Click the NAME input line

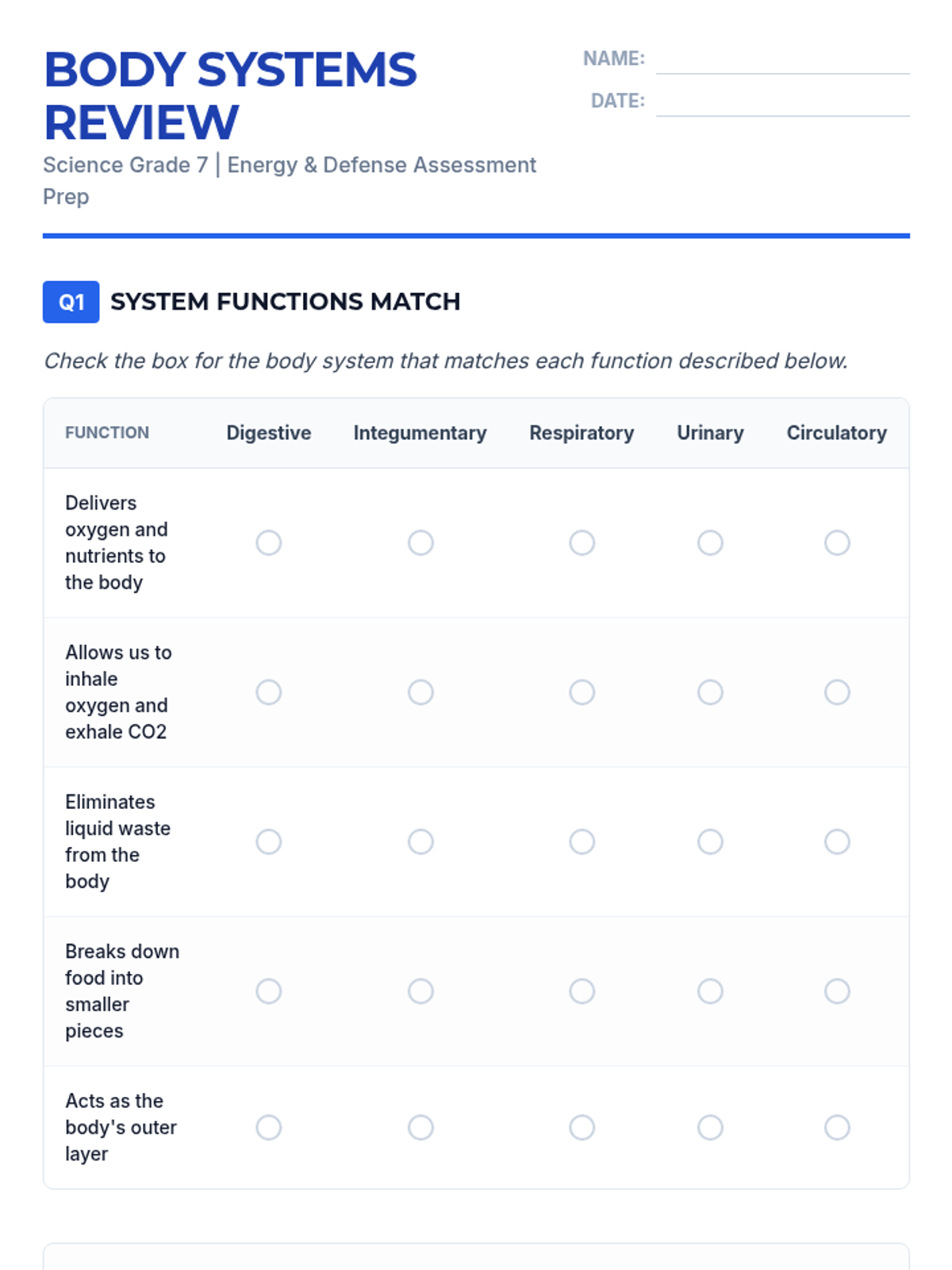click(x=782, y=60)
